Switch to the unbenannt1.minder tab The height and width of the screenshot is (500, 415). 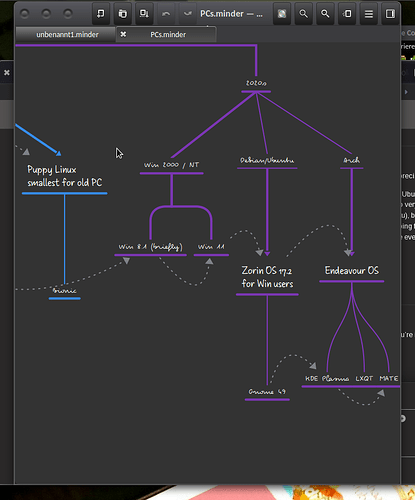[x=67, y=35]
